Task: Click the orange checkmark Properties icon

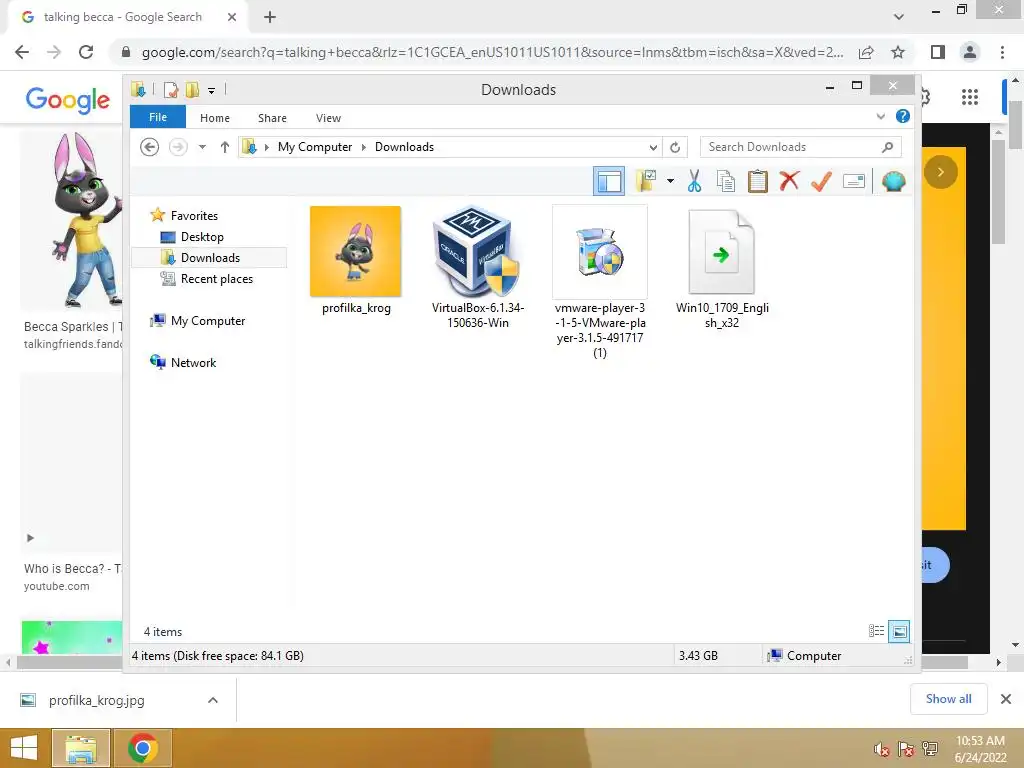Action: (x=821, y=181)
